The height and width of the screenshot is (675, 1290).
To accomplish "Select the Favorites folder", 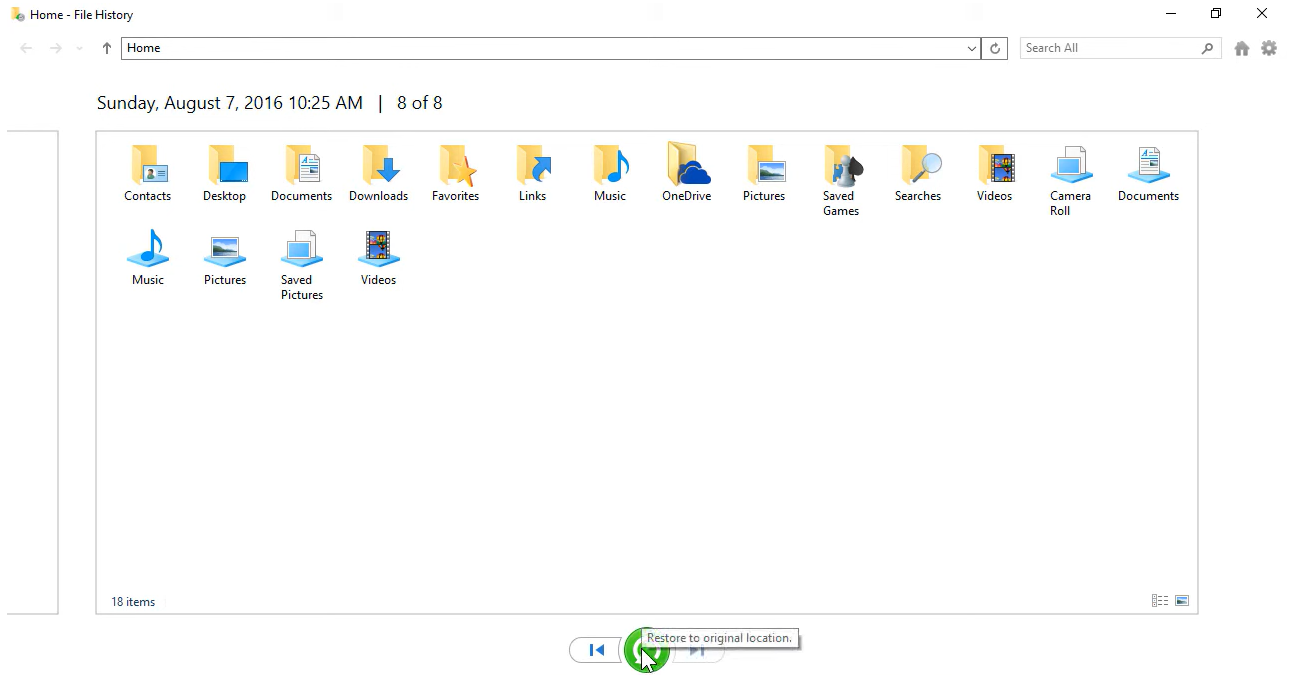I will coord(455,174).
